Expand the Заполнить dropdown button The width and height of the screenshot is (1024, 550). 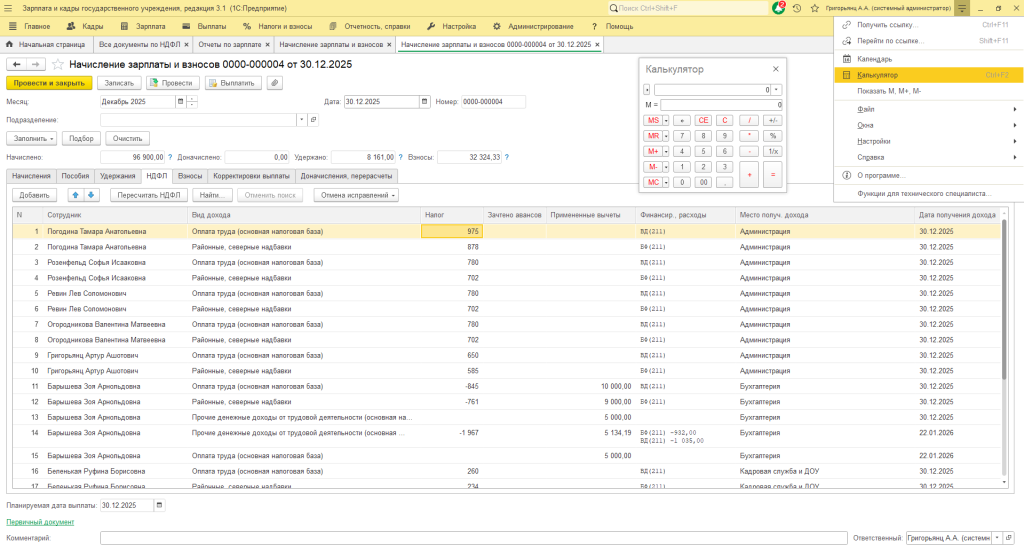point(31,138)
